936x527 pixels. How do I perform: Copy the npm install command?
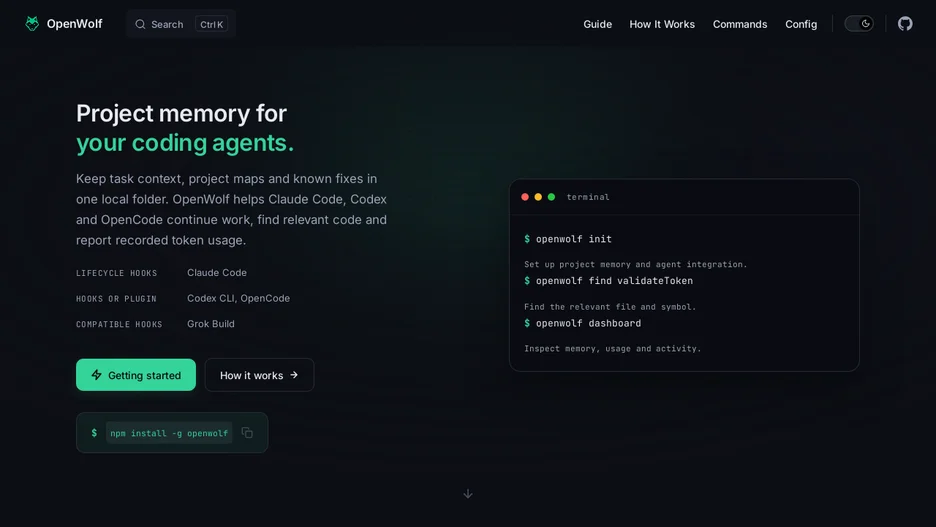point(247,433)
